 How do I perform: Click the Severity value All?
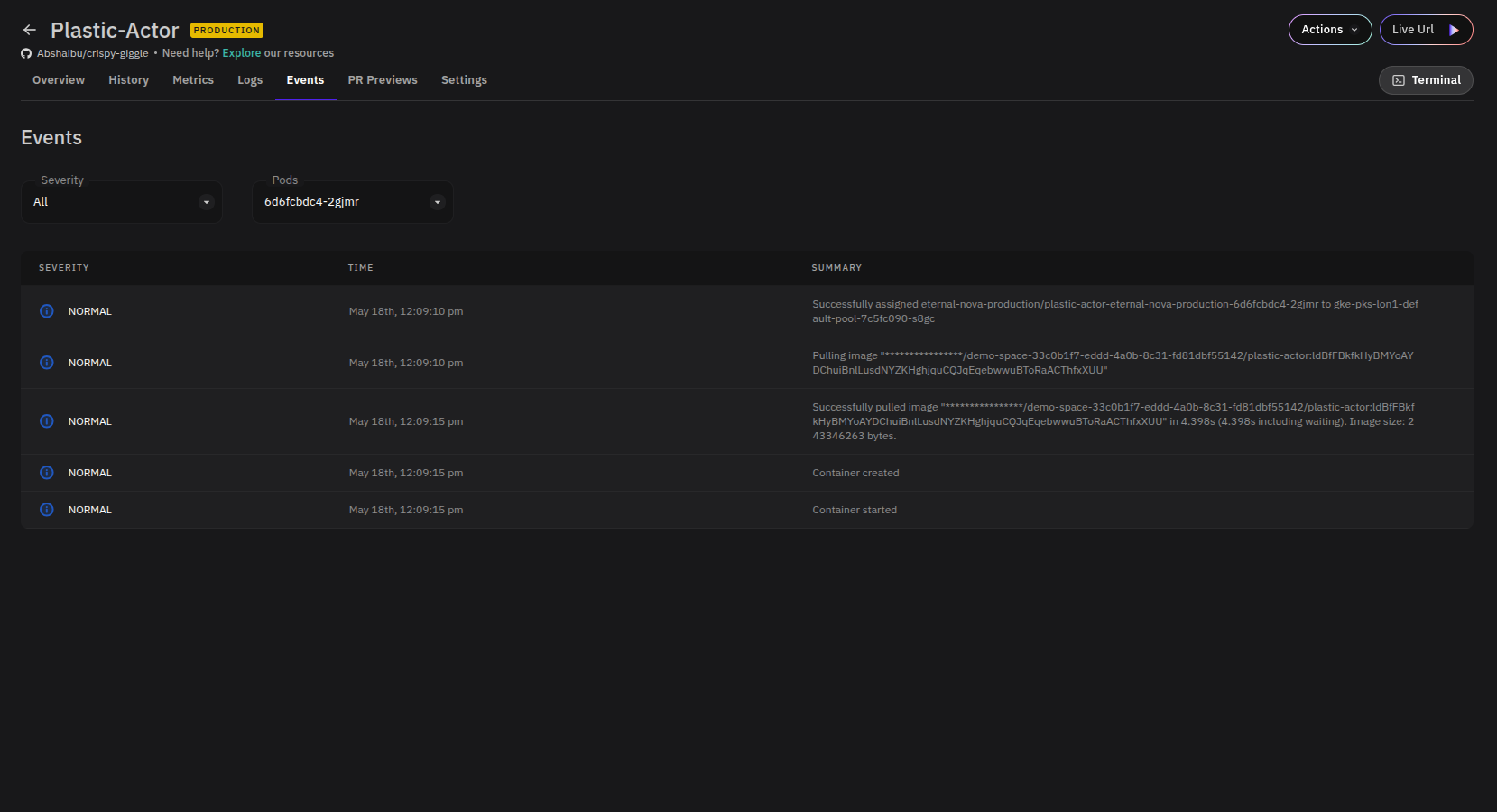tap(41, 202)
